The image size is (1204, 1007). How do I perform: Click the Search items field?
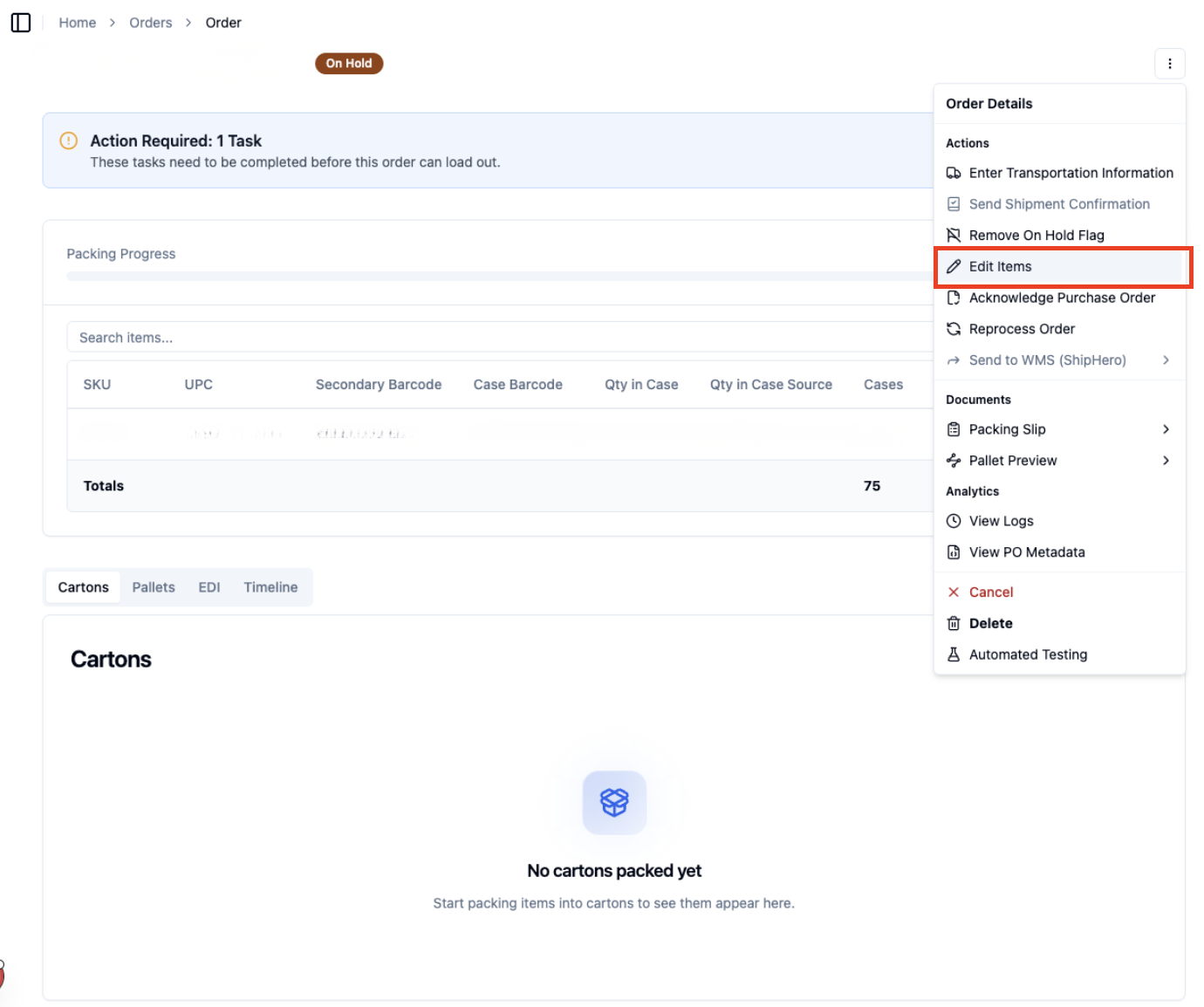click(499, 338)
